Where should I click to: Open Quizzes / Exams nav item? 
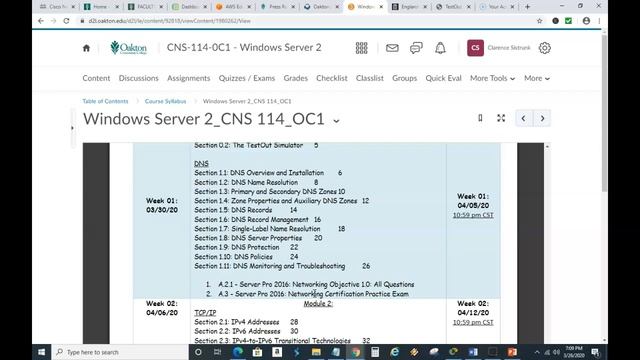click(x=247, y=78)
